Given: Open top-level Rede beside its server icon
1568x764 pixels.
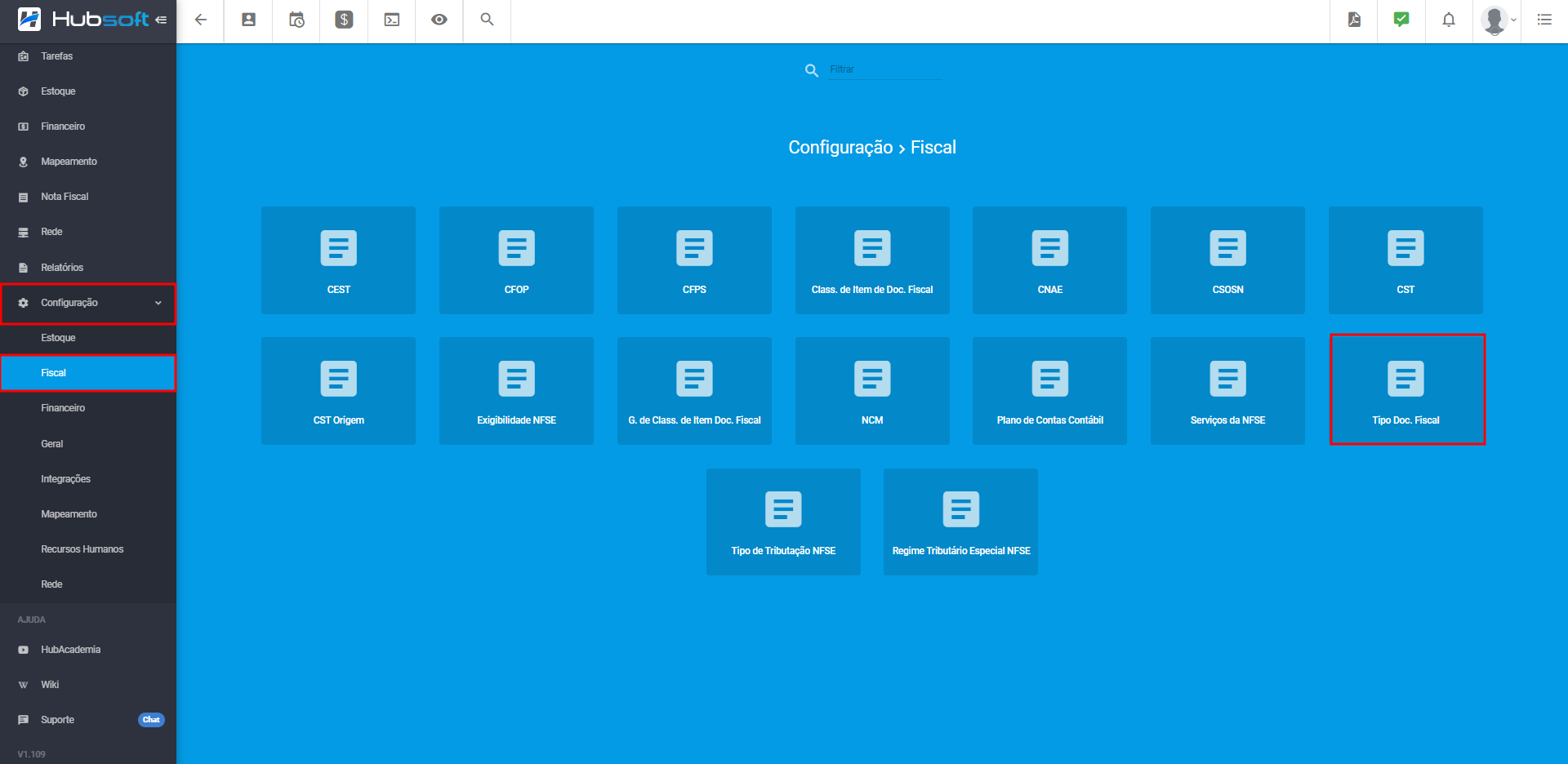Looking at the screenshot, I should pyautogui.click(x=88, y=232).
